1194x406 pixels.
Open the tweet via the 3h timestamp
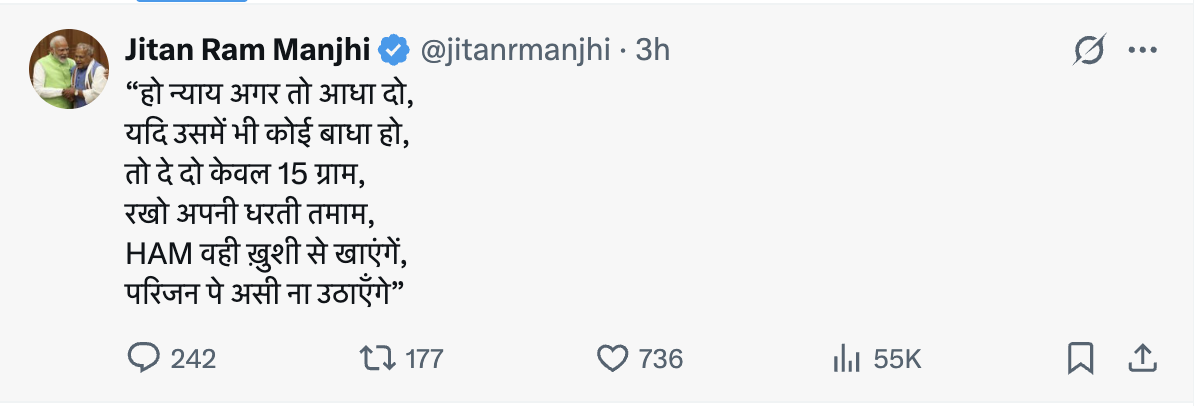(x=653, y=49)
